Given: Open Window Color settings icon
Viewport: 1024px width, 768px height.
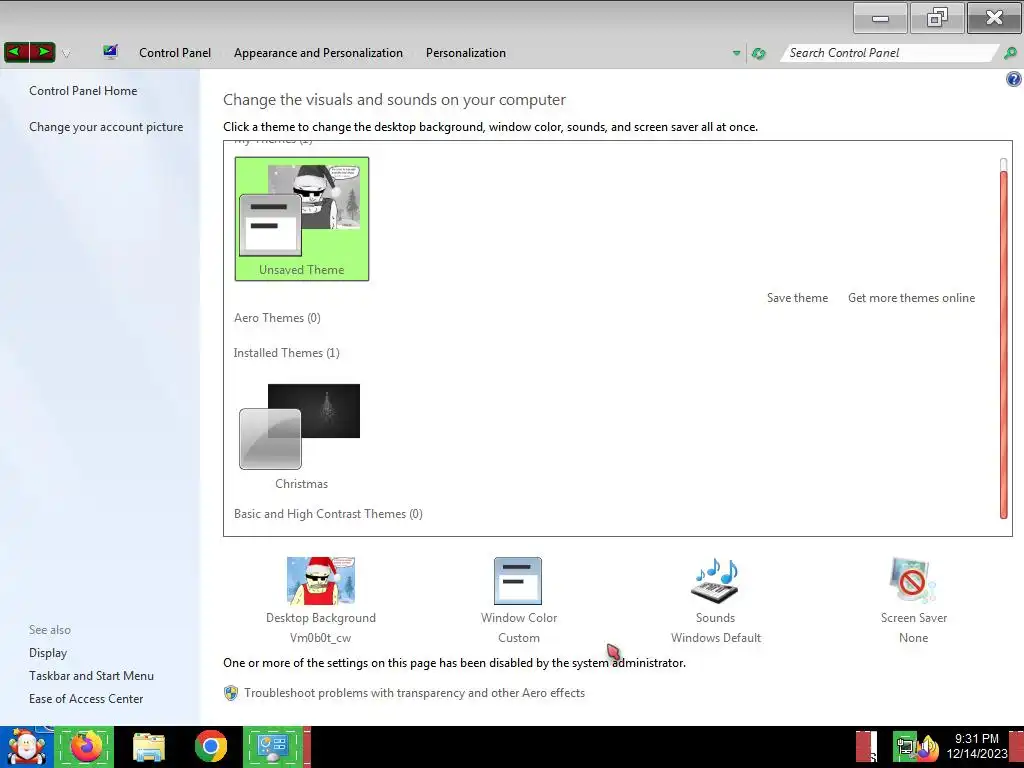Looking at the screenshot, I should click(518, 581).
